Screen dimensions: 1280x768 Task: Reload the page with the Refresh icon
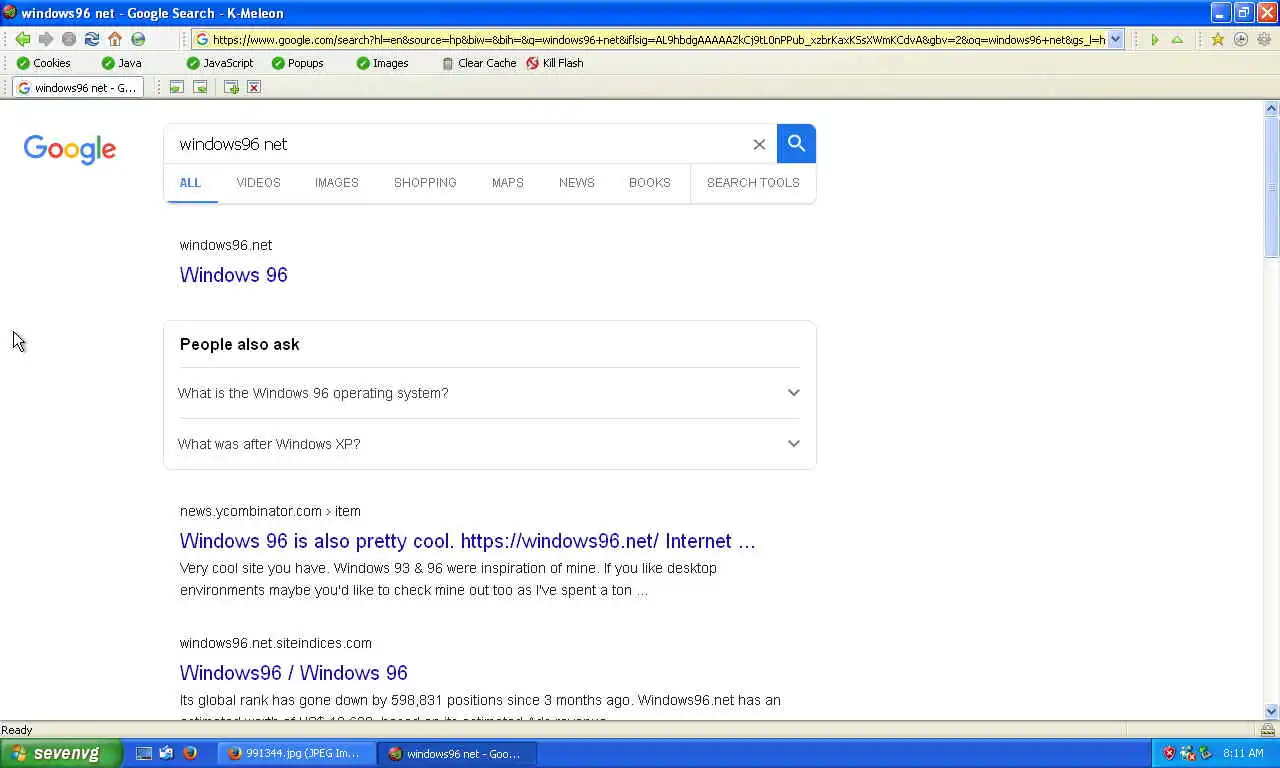click(x=91, y=39)
